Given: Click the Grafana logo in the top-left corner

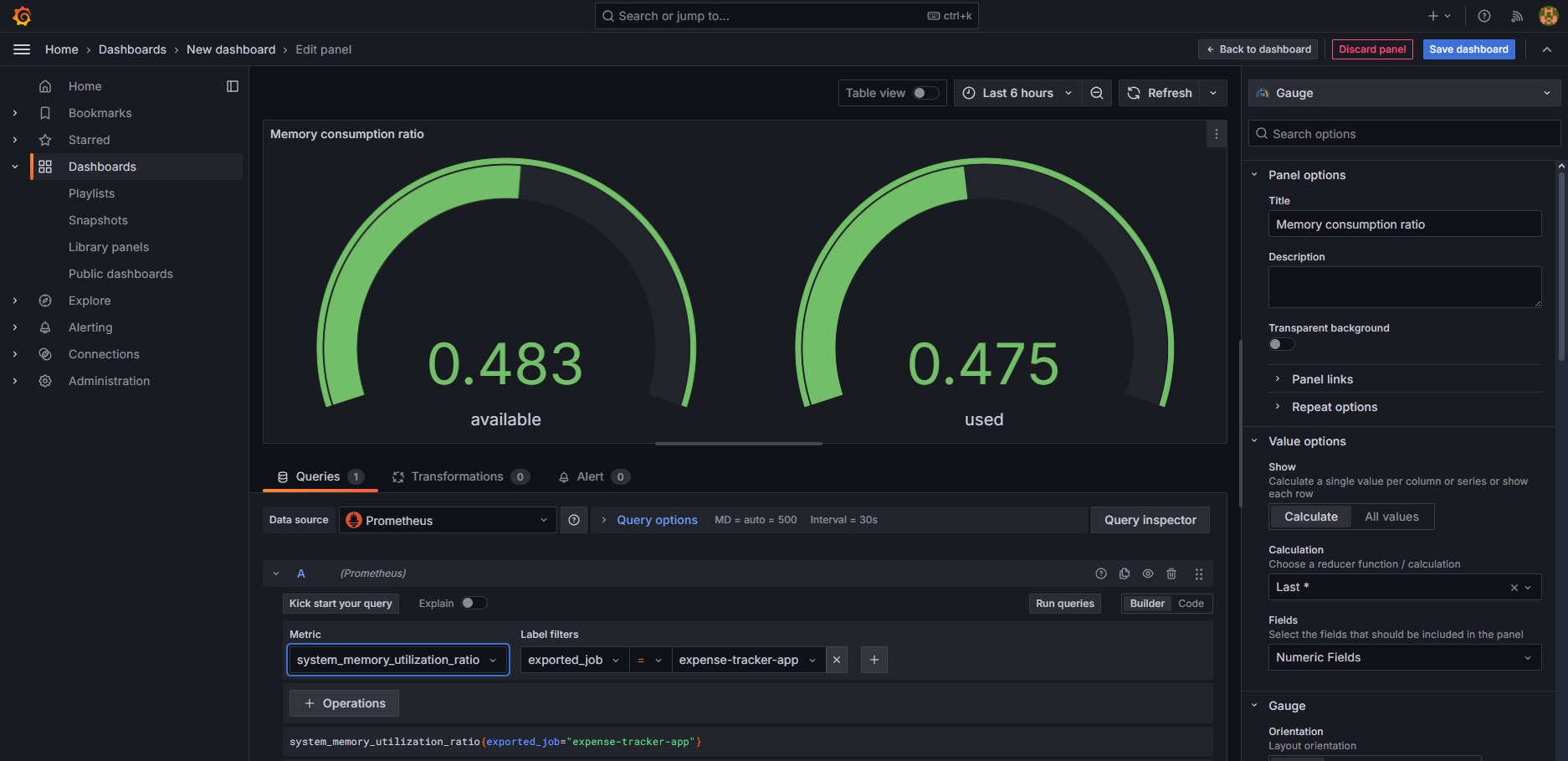Looking at the screenshot, I should click(21, 15).
